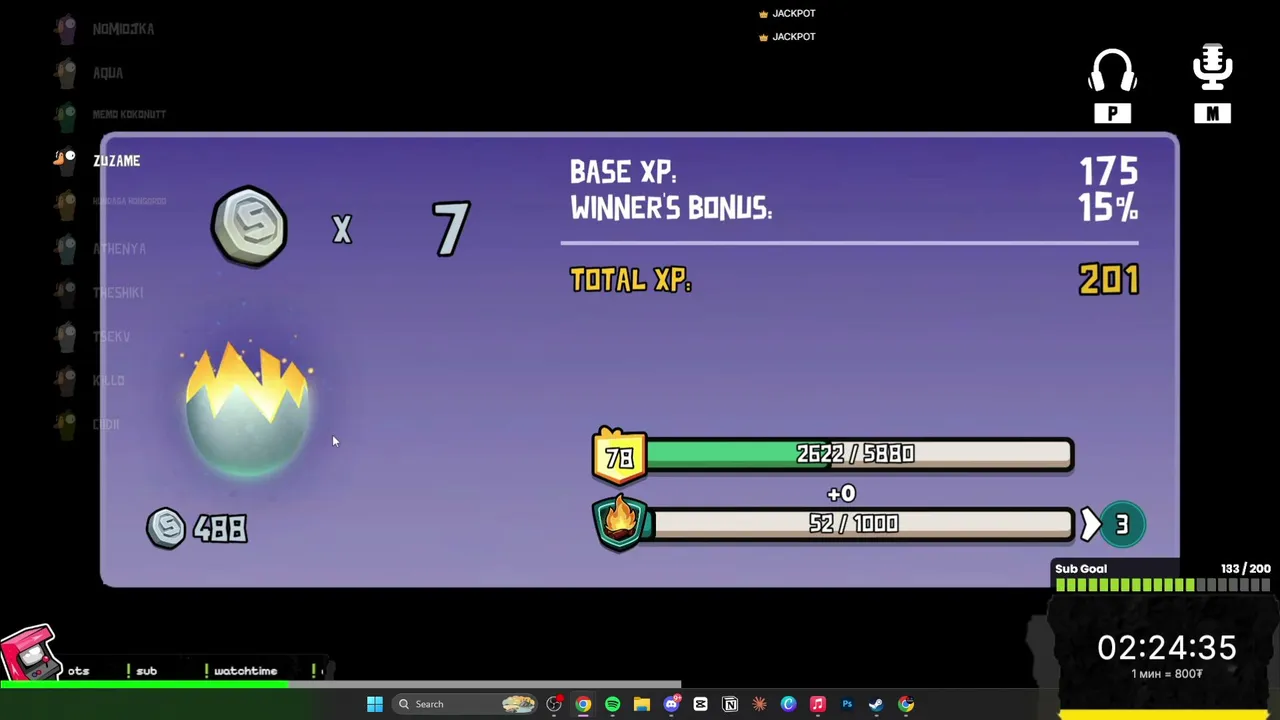Screen dimensions: 1280x720
Task: Toggle the M microphone key indicator
Action: point(1212,113)
